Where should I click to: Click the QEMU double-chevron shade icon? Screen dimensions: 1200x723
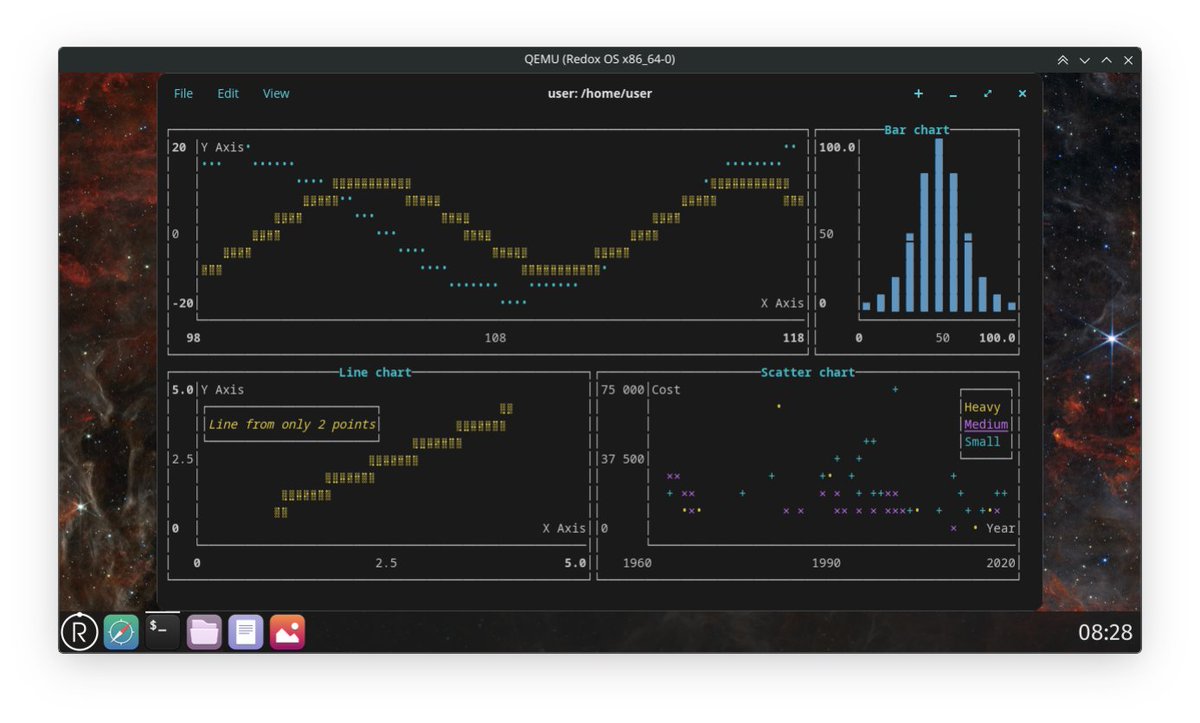[x=1062, y=60]
